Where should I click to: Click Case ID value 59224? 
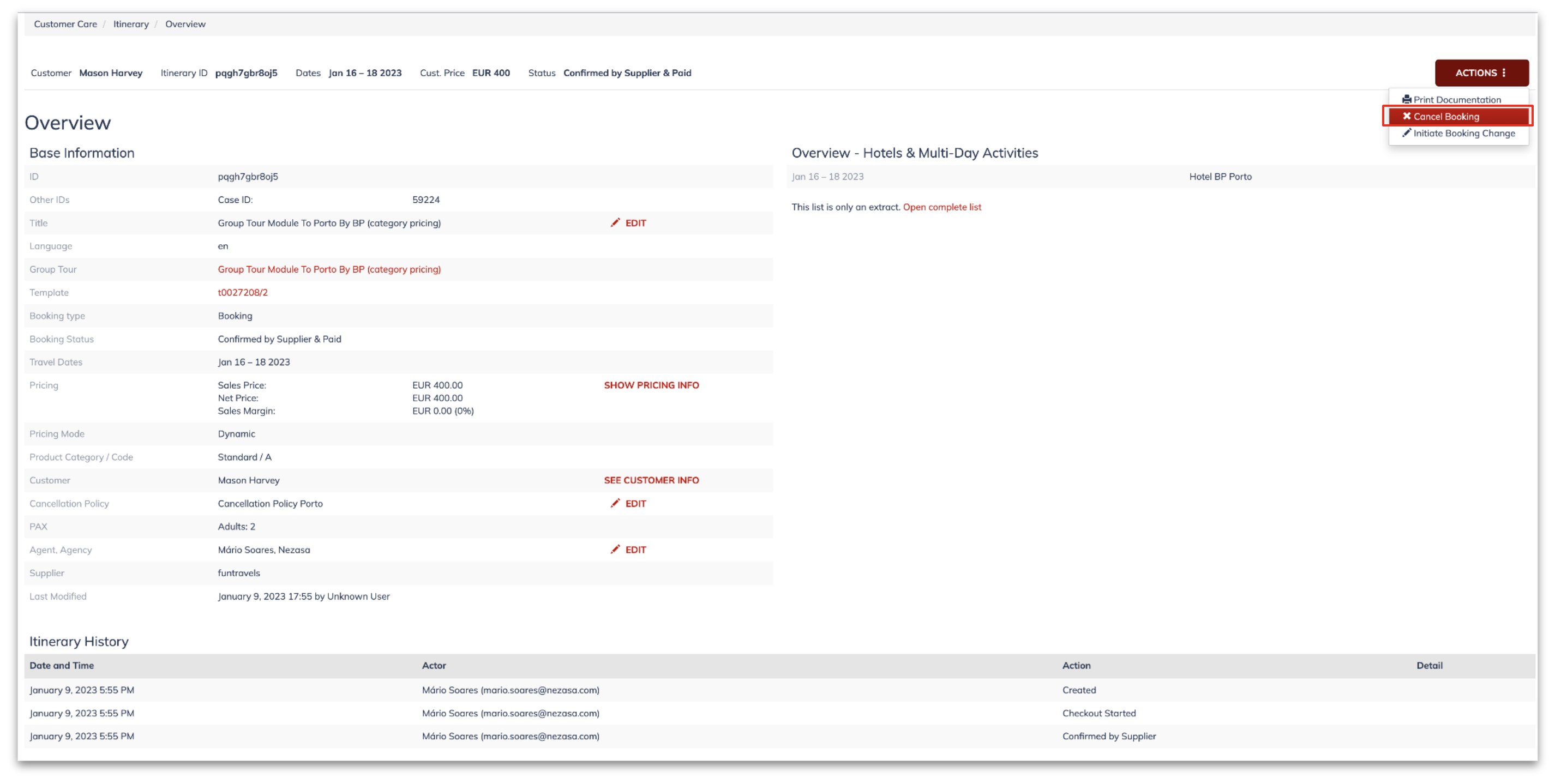(x=426, y=200)
